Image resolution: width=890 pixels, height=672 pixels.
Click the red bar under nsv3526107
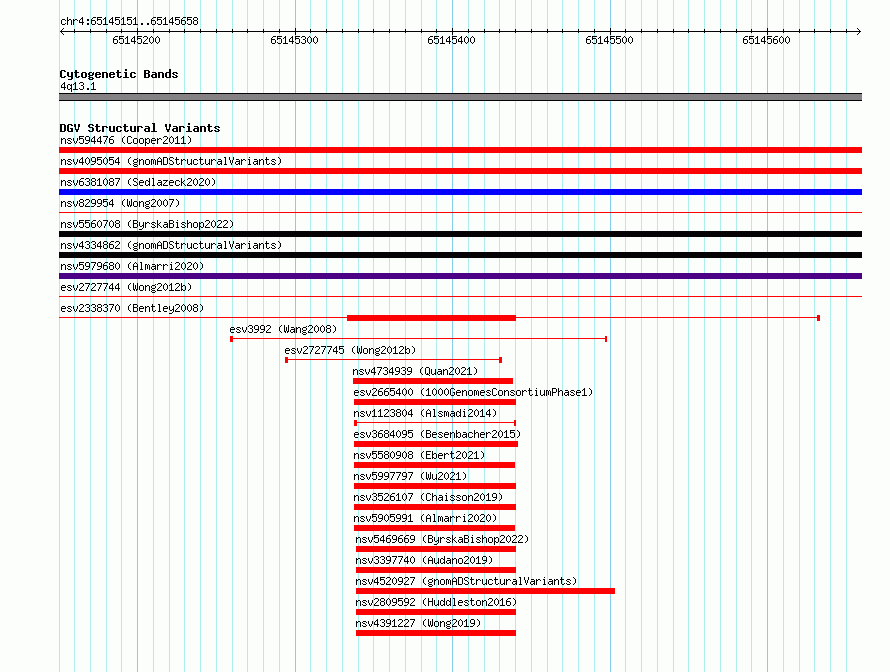coord(435,507)
